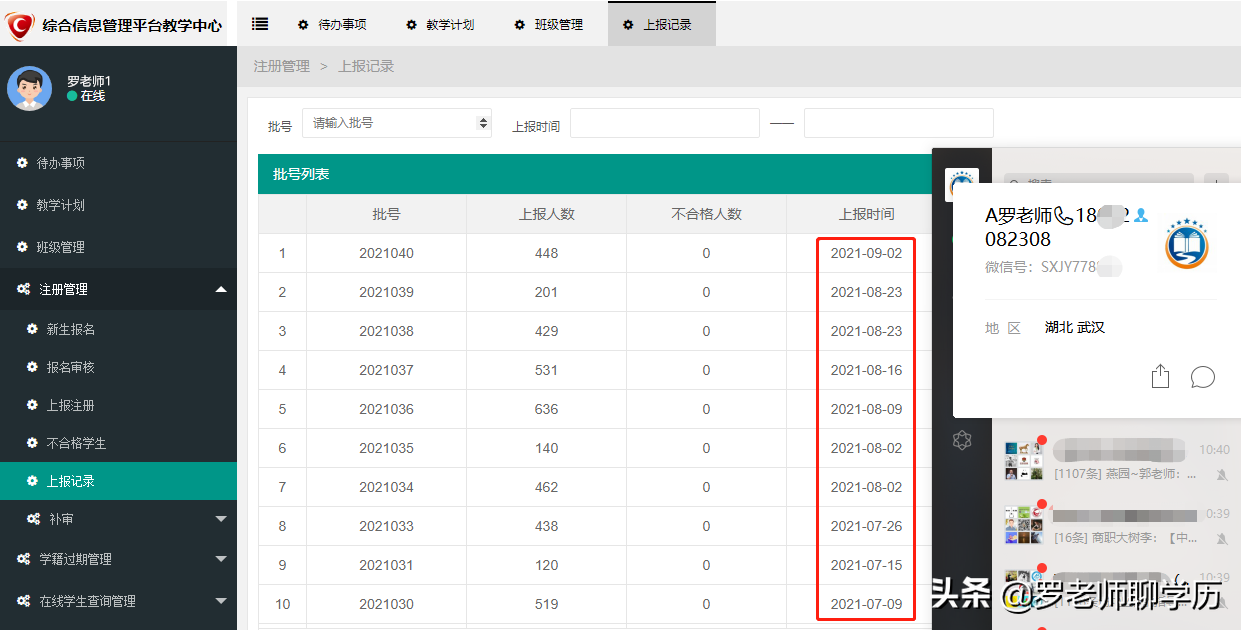Select batch number 2021039 cell
The image size is (1241, 630).
pyautogui.click(x=386, y=292)
